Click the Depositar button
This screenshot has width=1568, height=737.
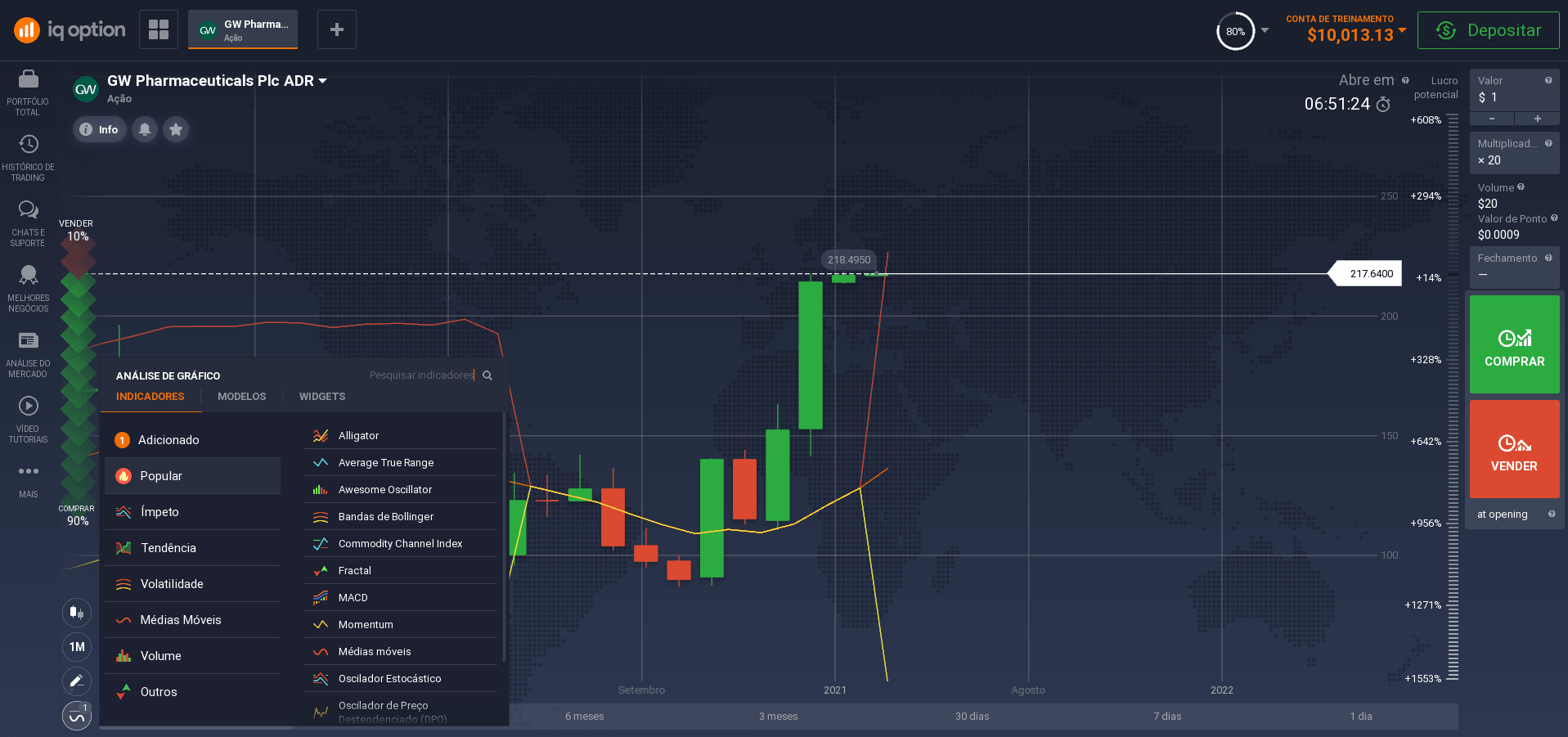[1488, 30]
